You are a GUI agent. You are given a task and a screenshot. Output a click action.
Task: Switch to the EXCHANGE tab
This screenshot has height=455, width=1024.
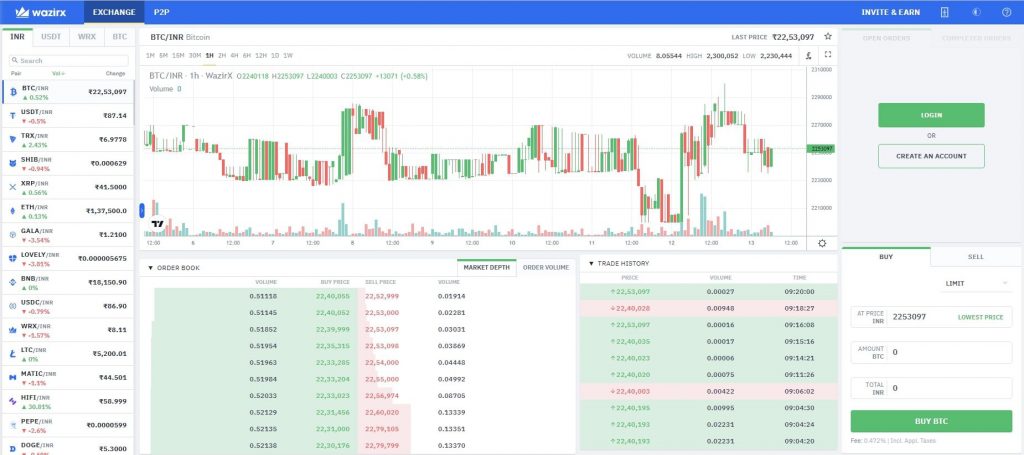114,12
